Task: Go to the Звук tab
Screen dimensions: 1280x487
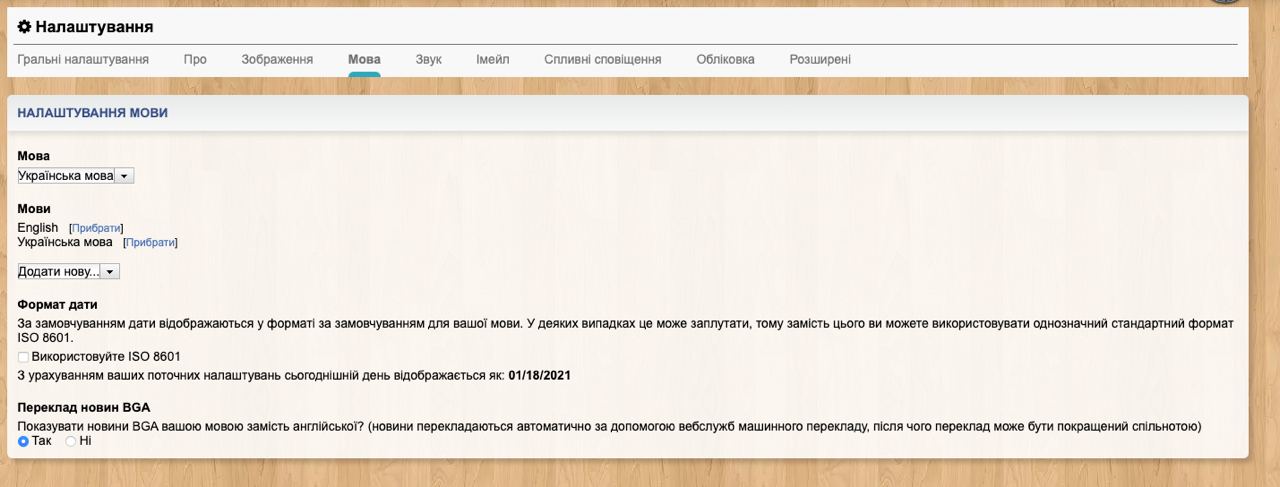Action: click(x=428, y=59)
